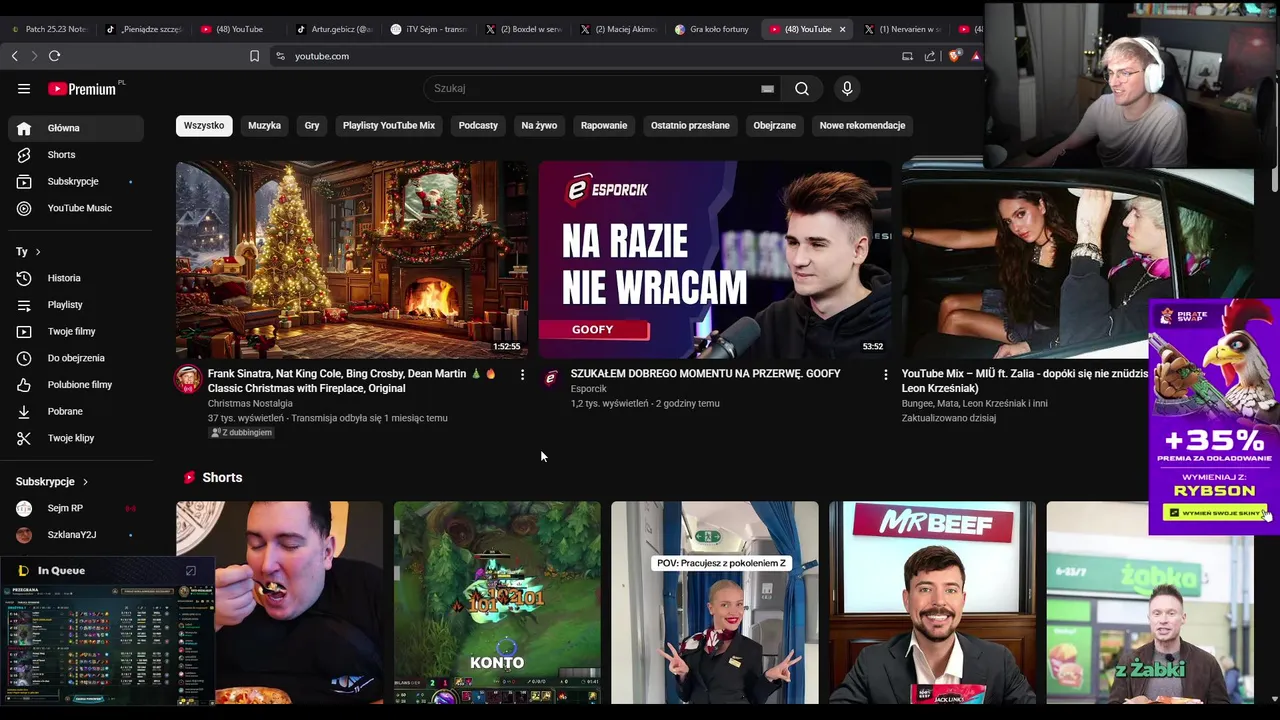Viewport: 1280px width, 720px height.
Task: Click Christmas Nostalgia channel name
Action: pos(250,404)
